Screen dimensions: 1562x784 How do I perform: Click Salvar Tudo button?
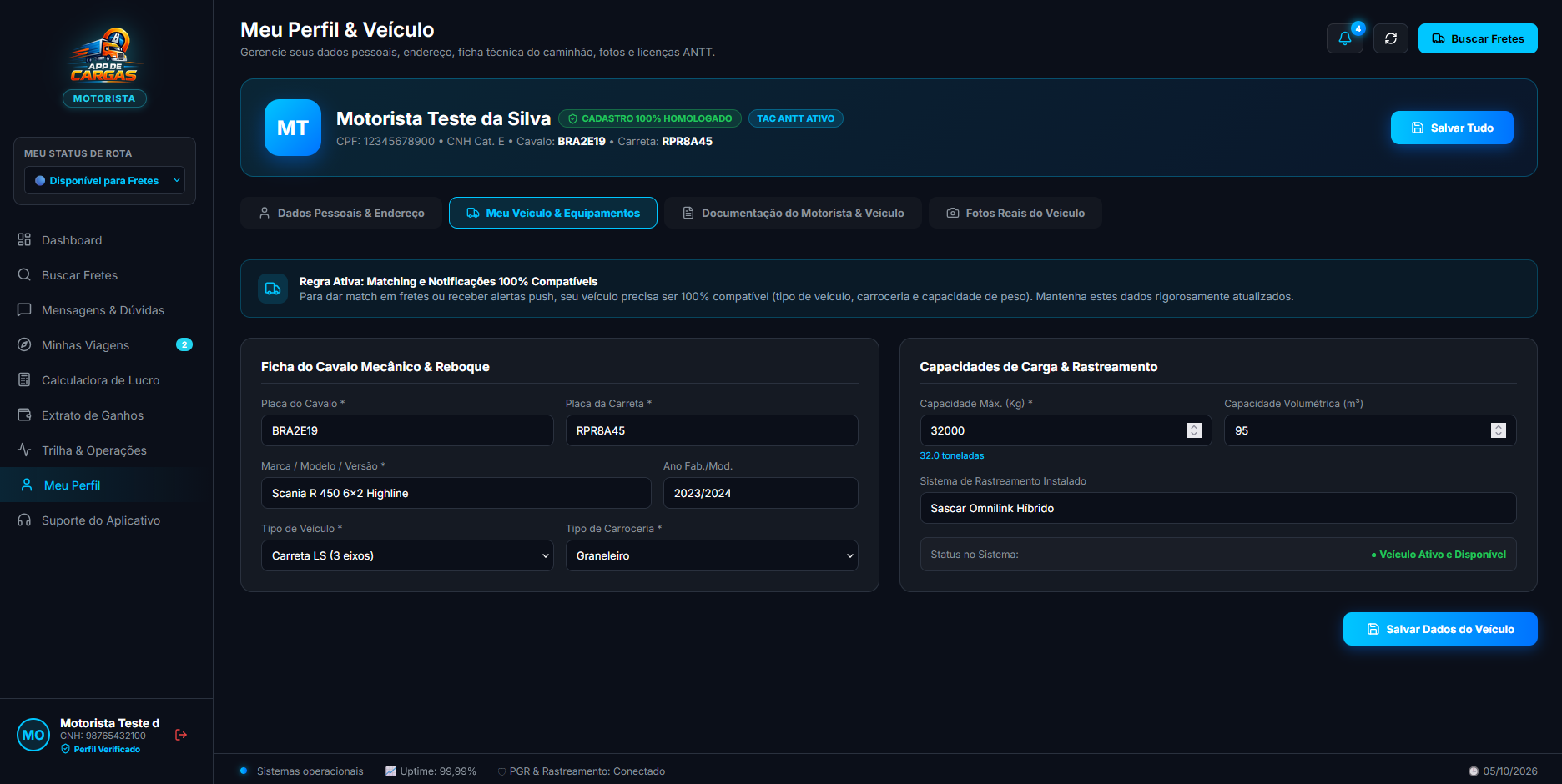1452,128
